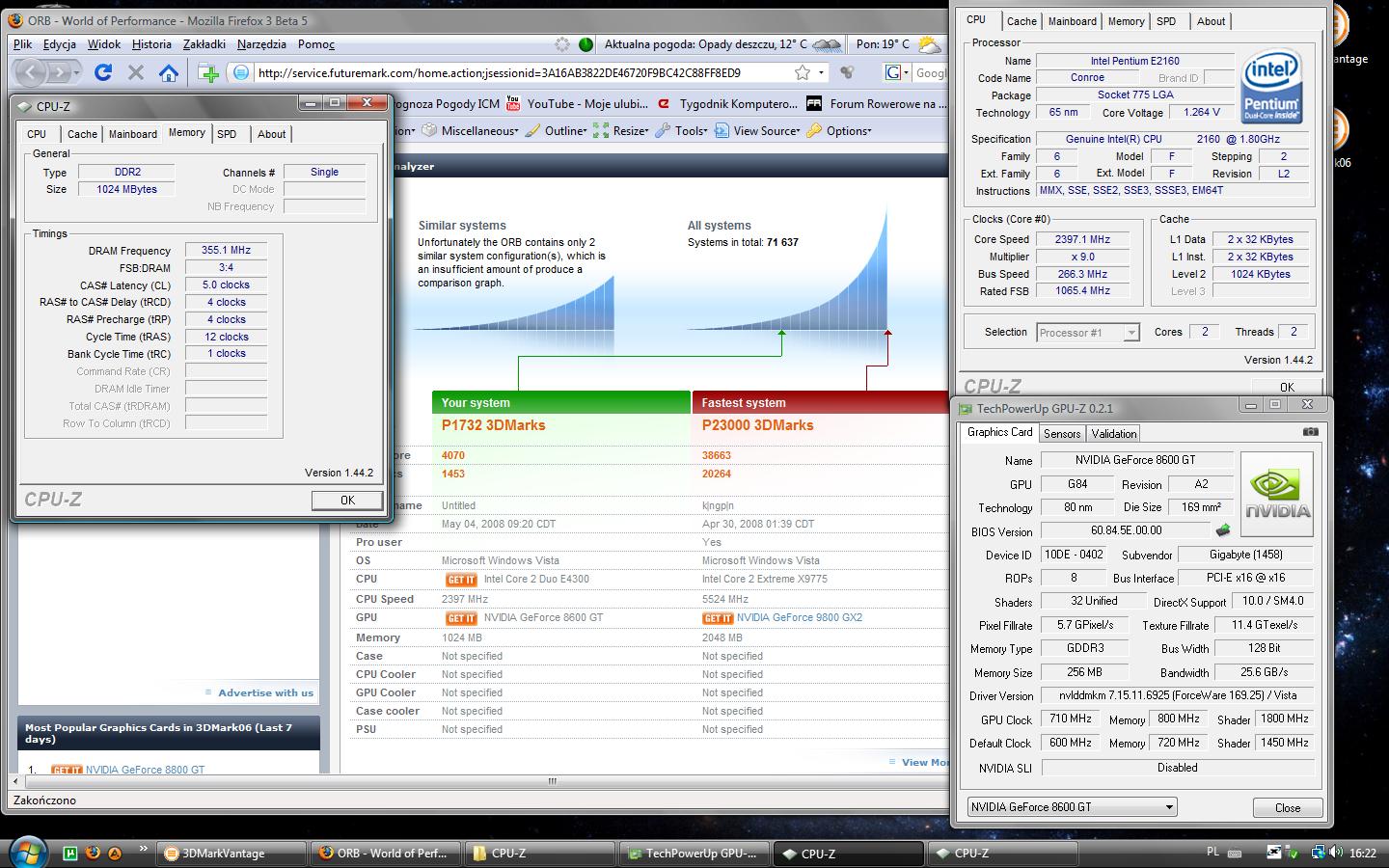Open the Widok menu

104,44
